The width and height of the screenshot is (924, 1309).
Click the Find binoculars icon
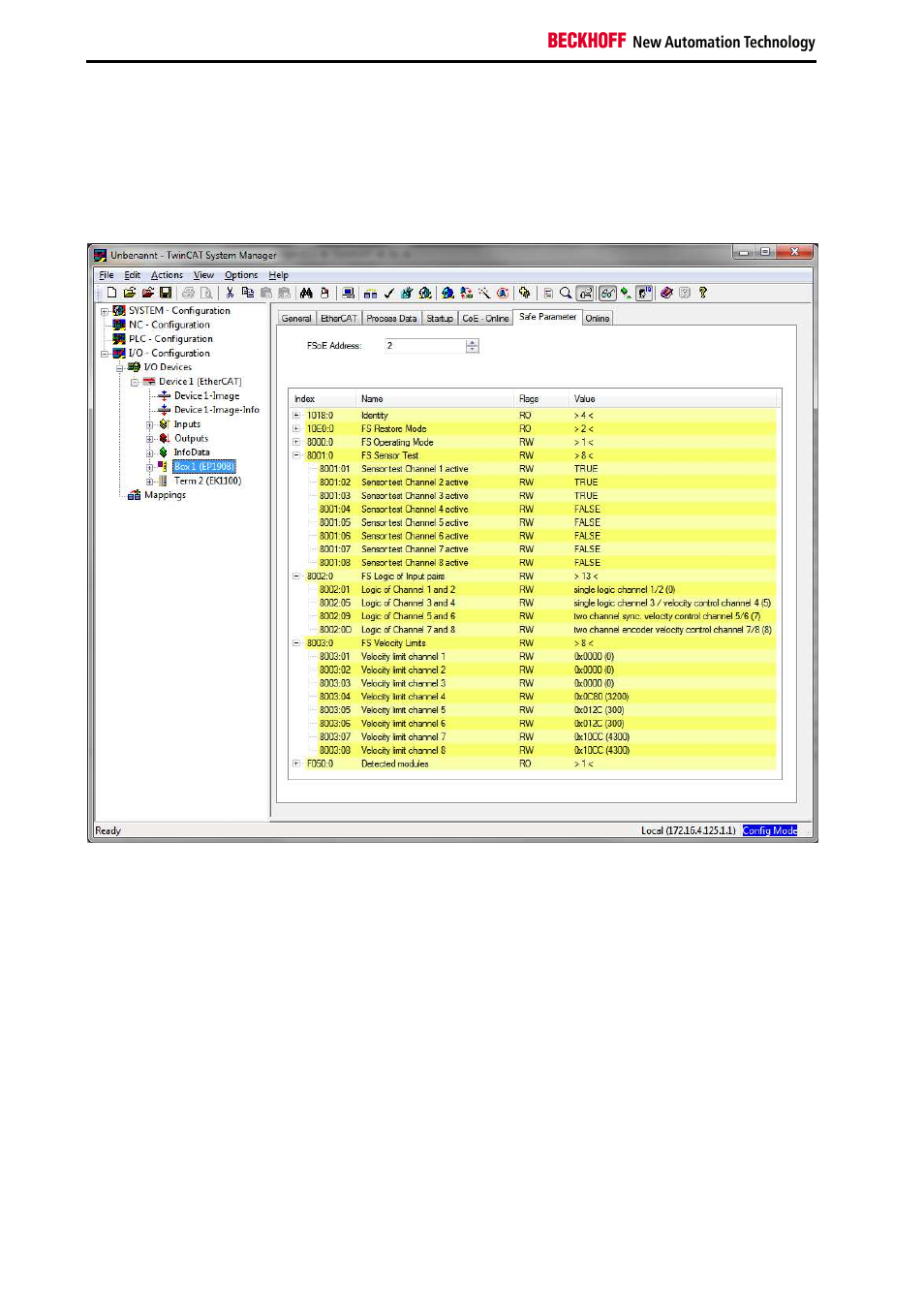click(306, 293)
